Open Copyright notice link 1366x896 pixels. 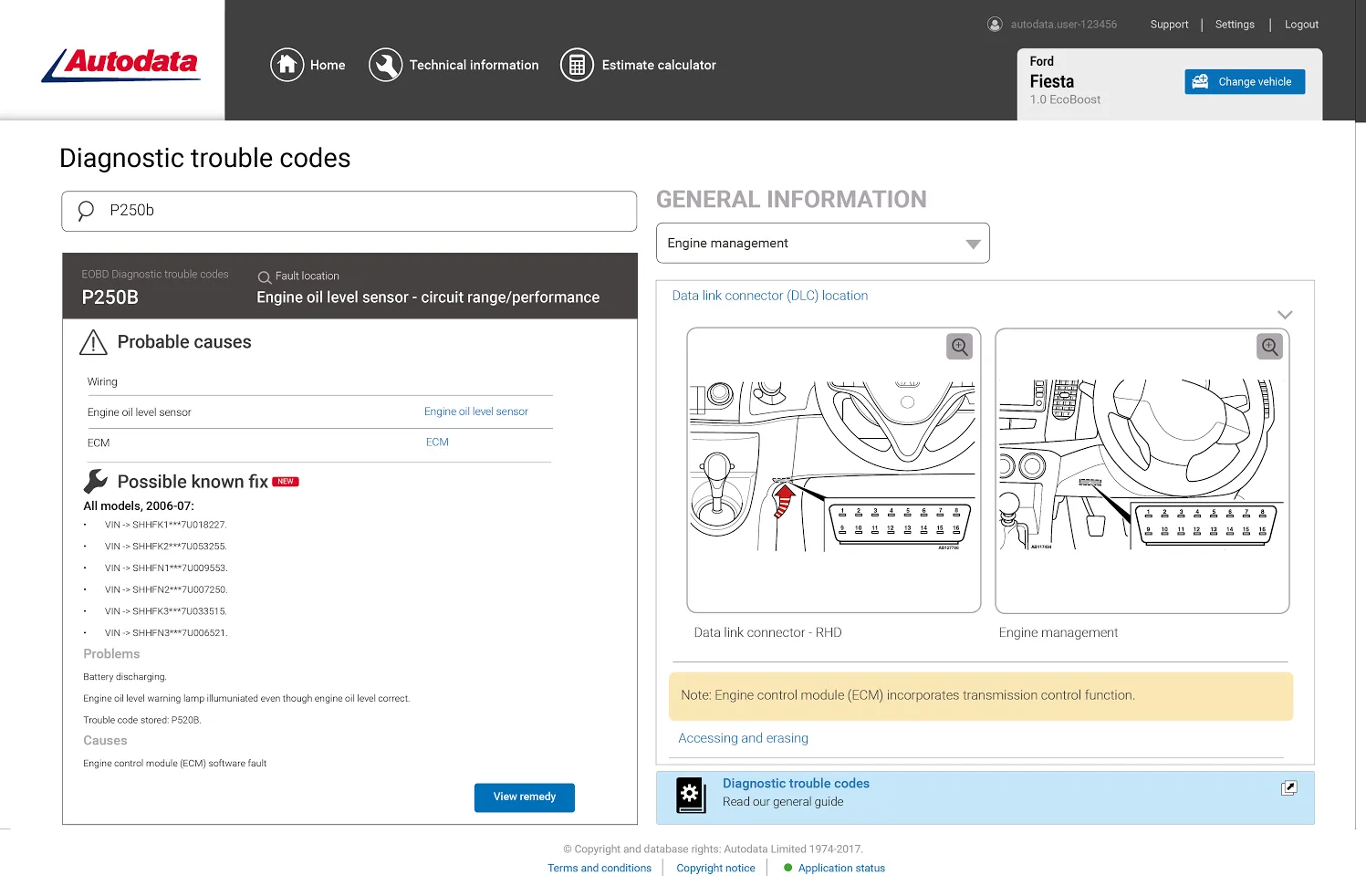pos(715,868)
